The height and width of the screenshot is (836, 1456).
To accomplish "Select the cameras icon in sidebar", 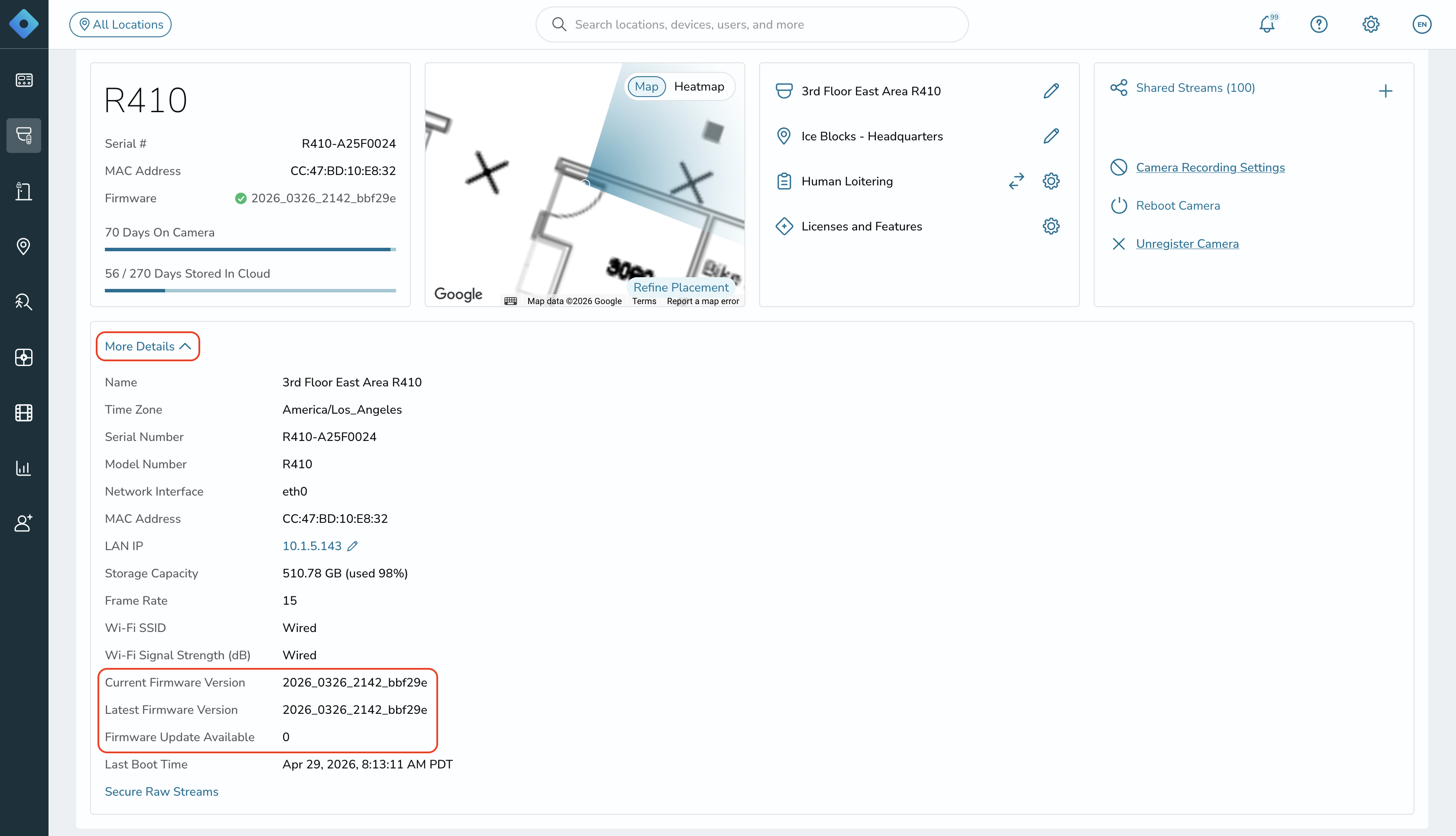I will pyautogui.click(x=23, y=136).
